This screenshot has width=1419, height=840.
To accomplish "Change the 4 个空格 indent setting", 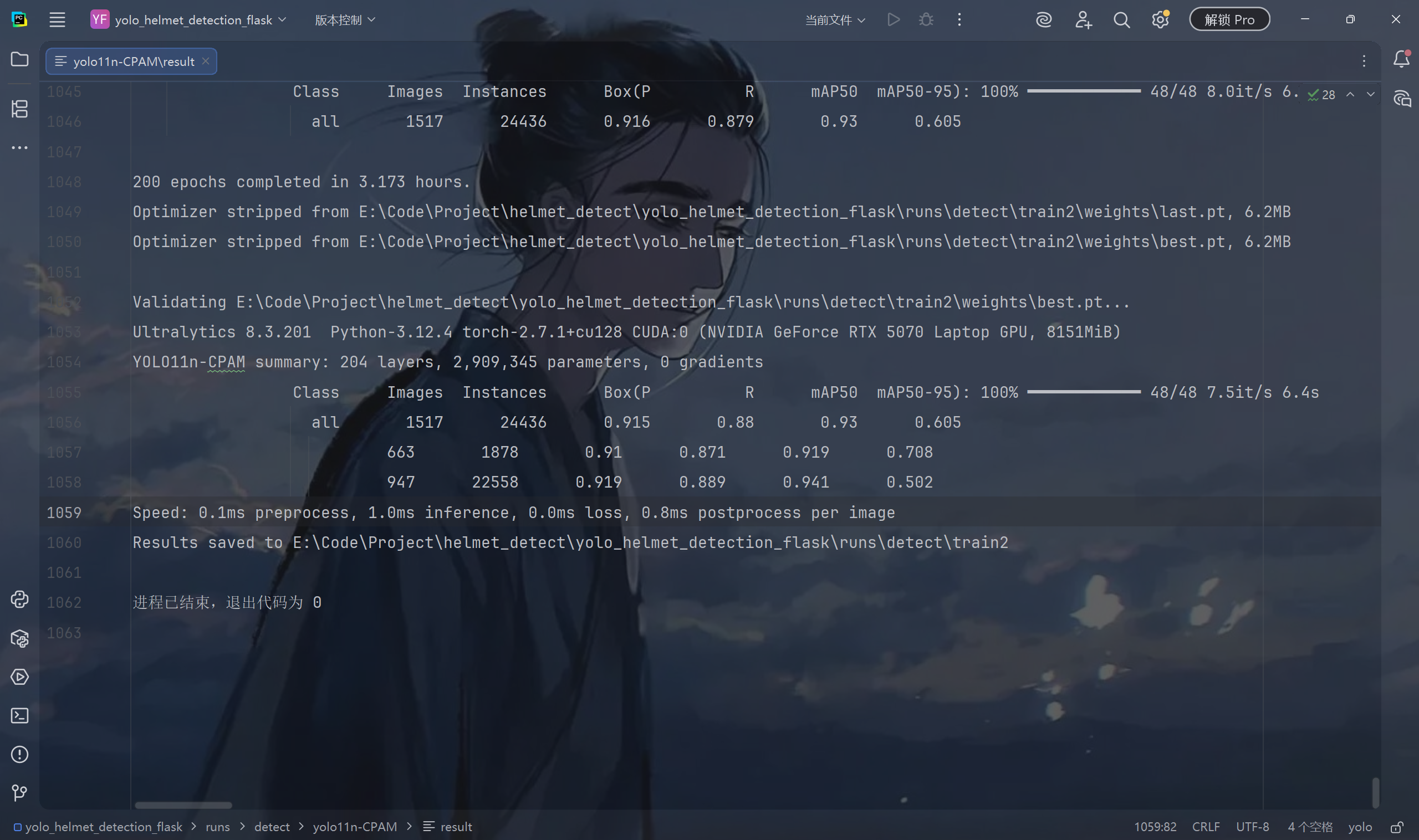I will coord(1310,827).
